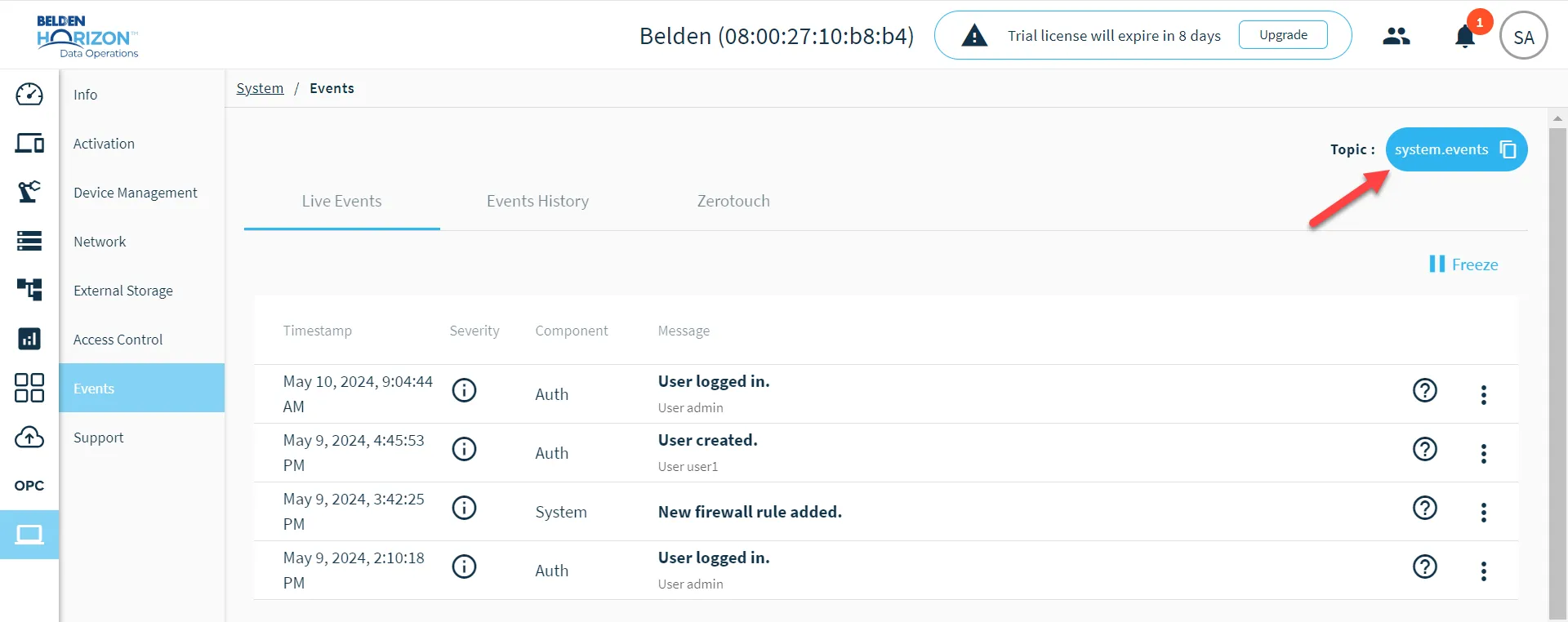The image size is (1568, 622).
Task: Open the users group icon in header
Action: point(1396,36)
